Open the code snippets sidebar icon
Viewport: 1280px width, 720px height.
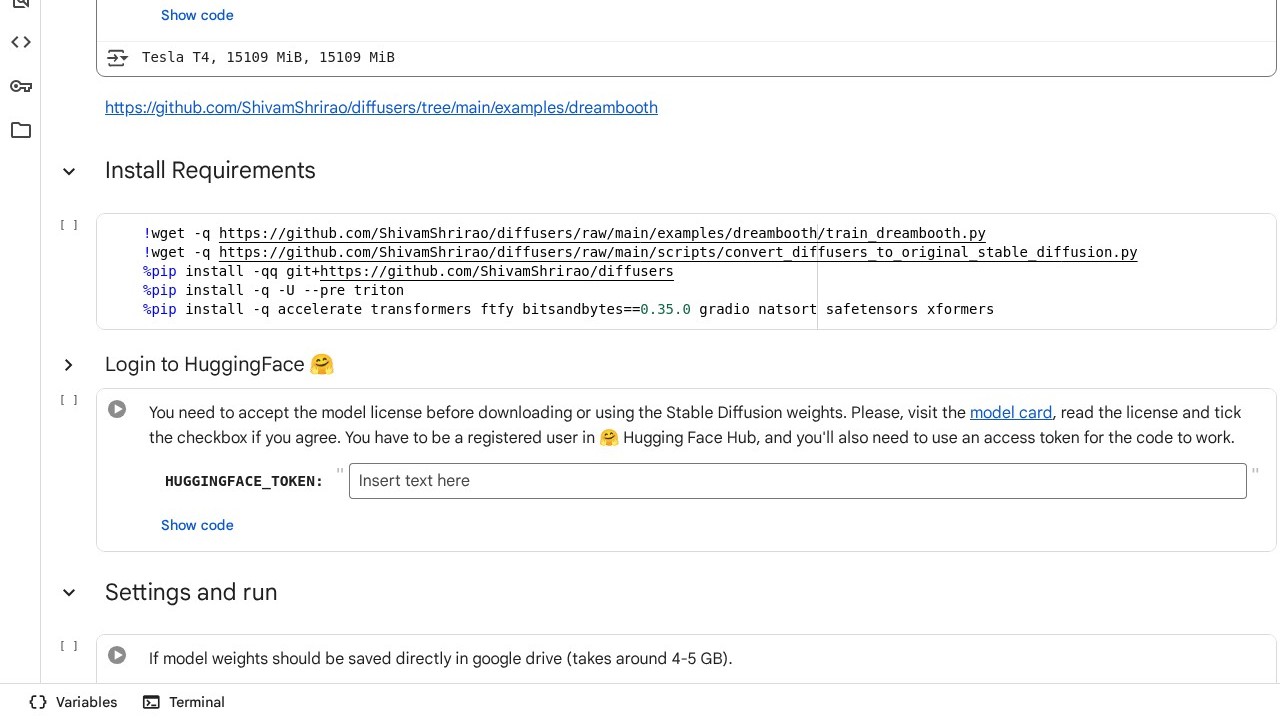pos(21,42)
